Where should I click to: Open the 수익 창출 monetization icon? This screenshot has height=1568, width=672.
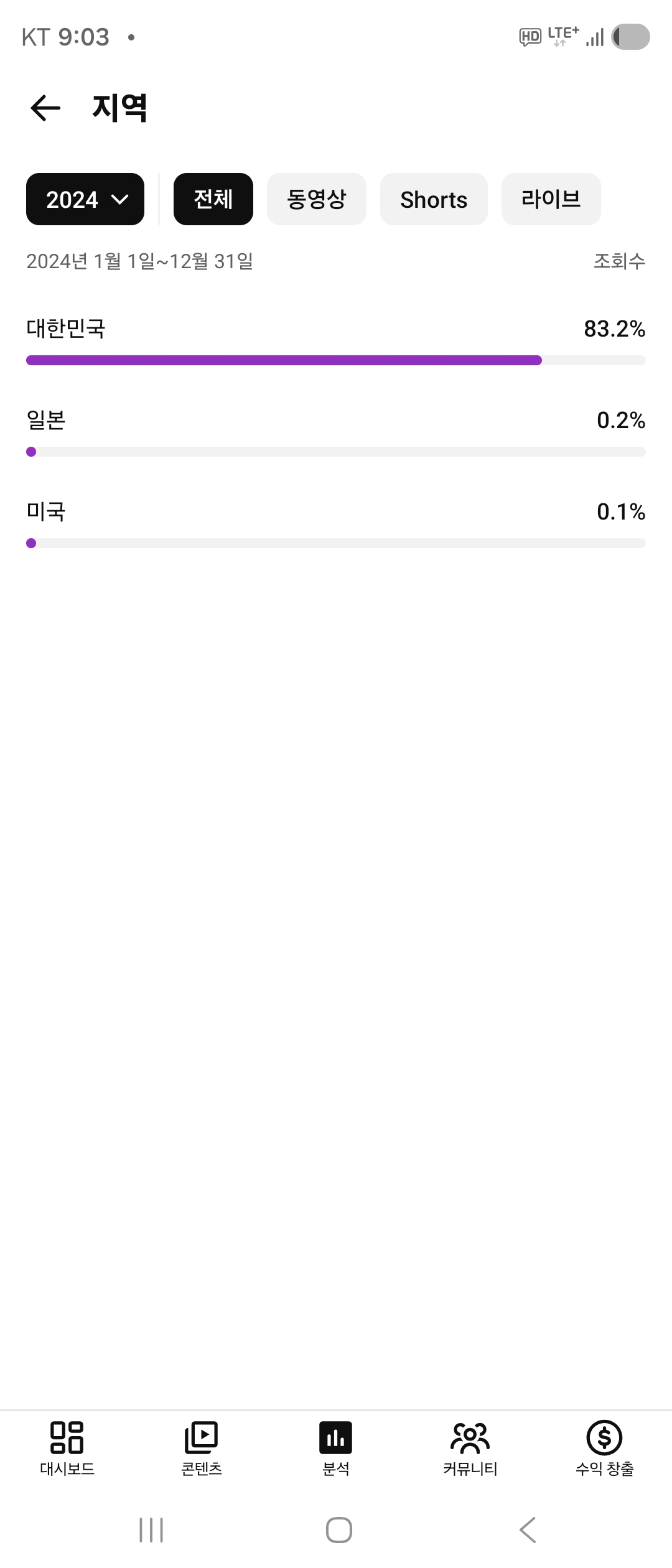click(604, 1437)
